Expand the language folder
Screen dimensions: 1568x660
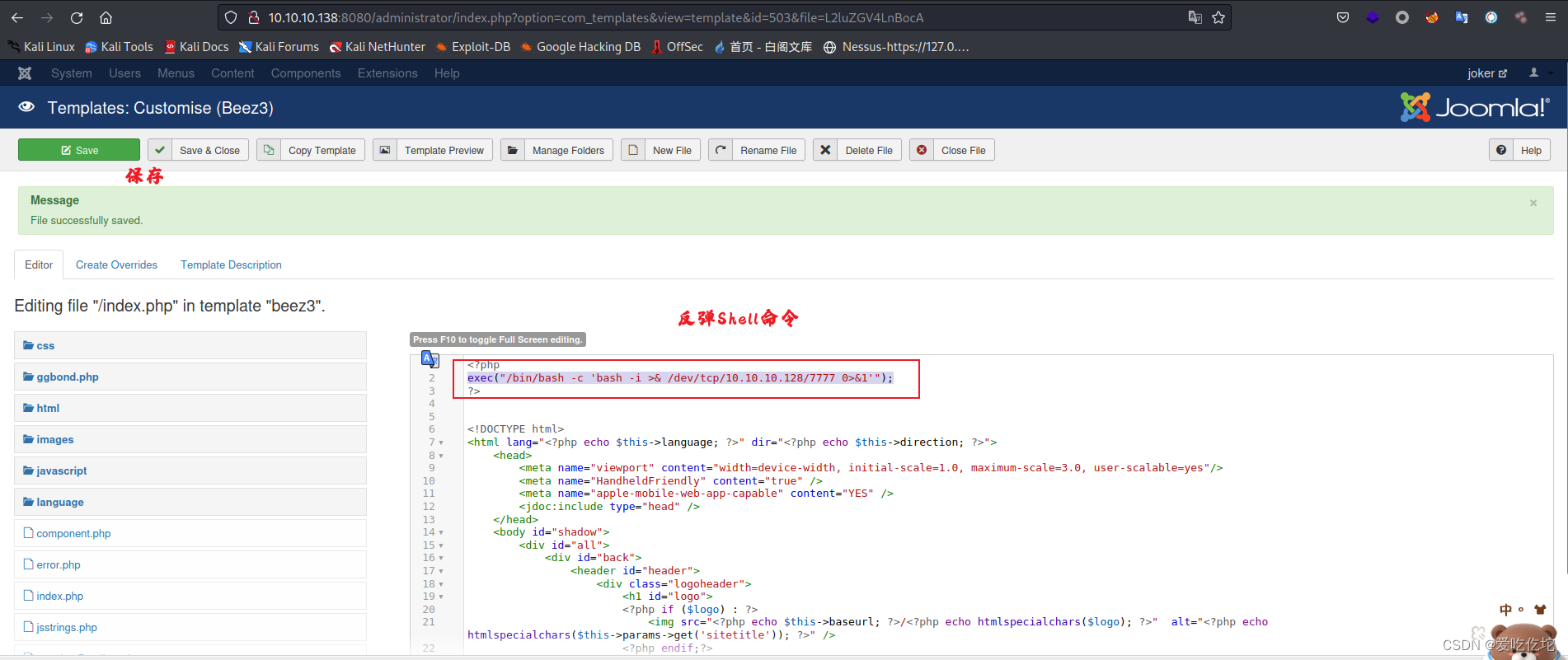[190, 502]
